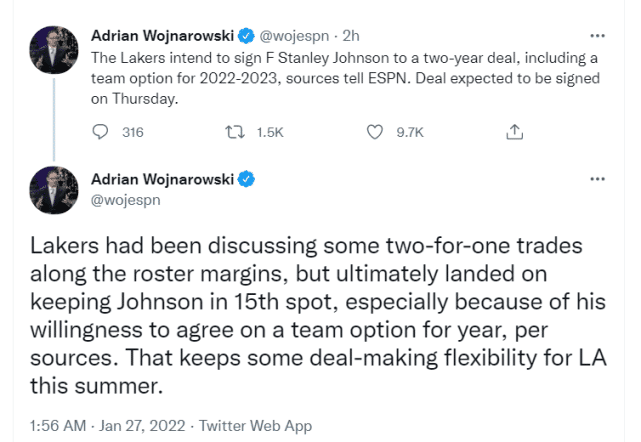Open Adrian Wojnarowski name on first tweet
Viewport: 641px width, 442px height.
pyautogui.click(x=163, y=36)
